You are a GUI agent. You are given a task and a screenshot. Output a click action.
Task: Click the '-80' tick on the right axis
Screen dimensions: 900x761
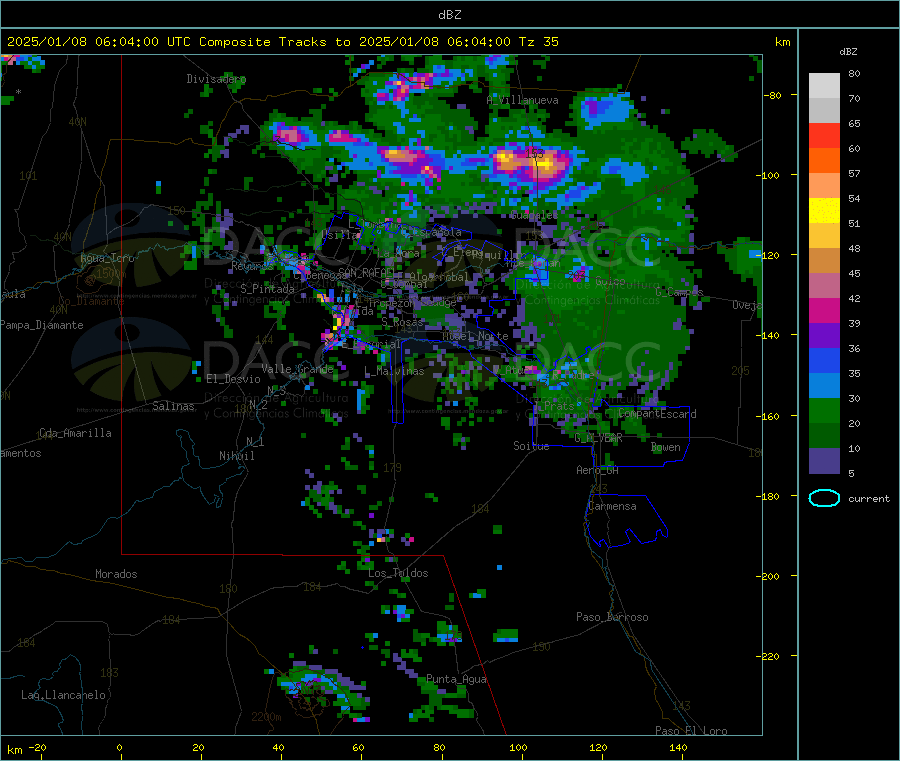pyautogui.click(x=773, y=95)
